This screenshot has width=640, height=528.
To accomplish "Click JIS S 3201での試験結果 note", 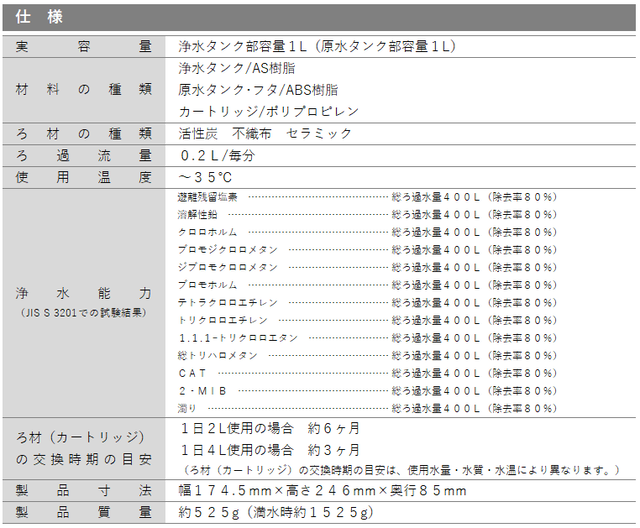I will pyautogui.click(x=84, y=313).
